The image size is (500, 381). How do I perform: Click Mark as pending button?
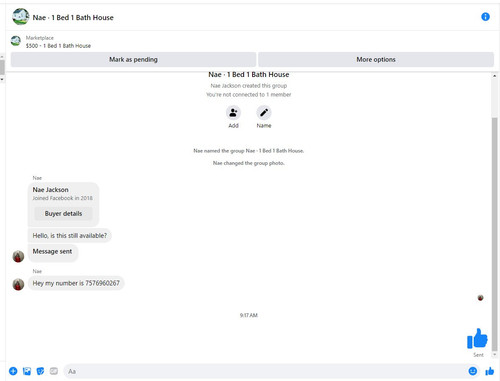(x=133, y=59)
